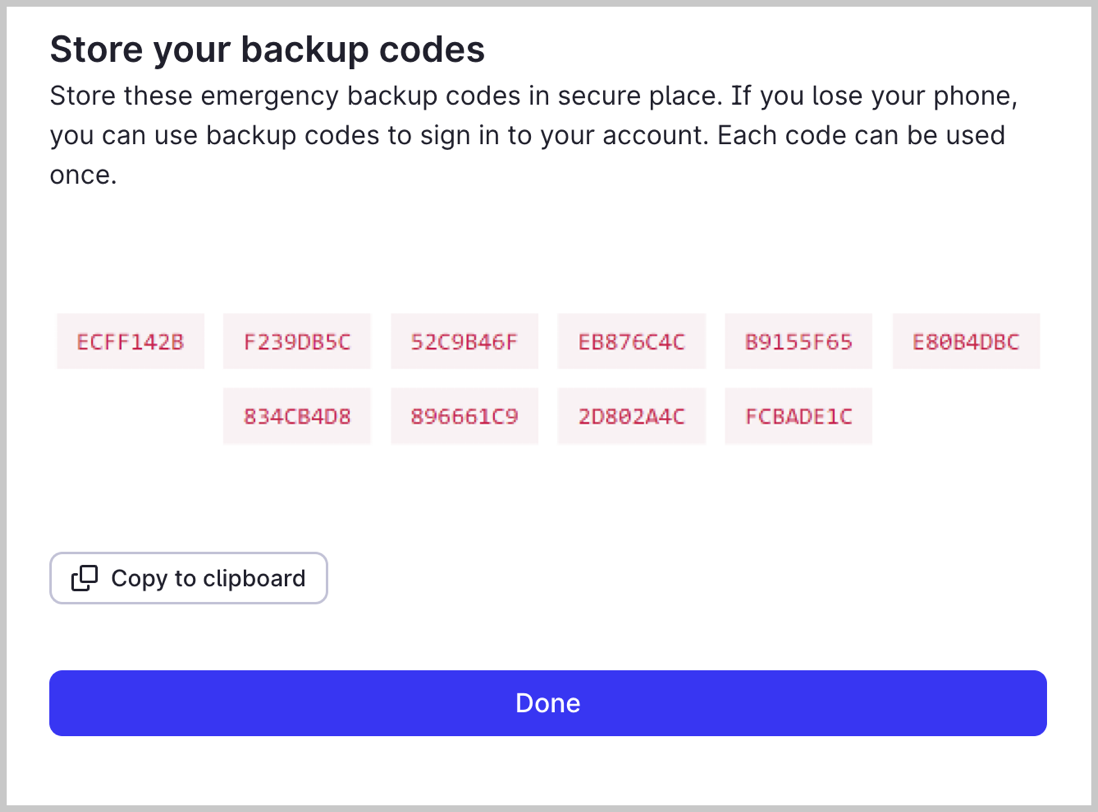The height and width of the screenshot is (812, 1098).
Task: Select the backup code 896661C9
Action: click(x=464, y=416)
